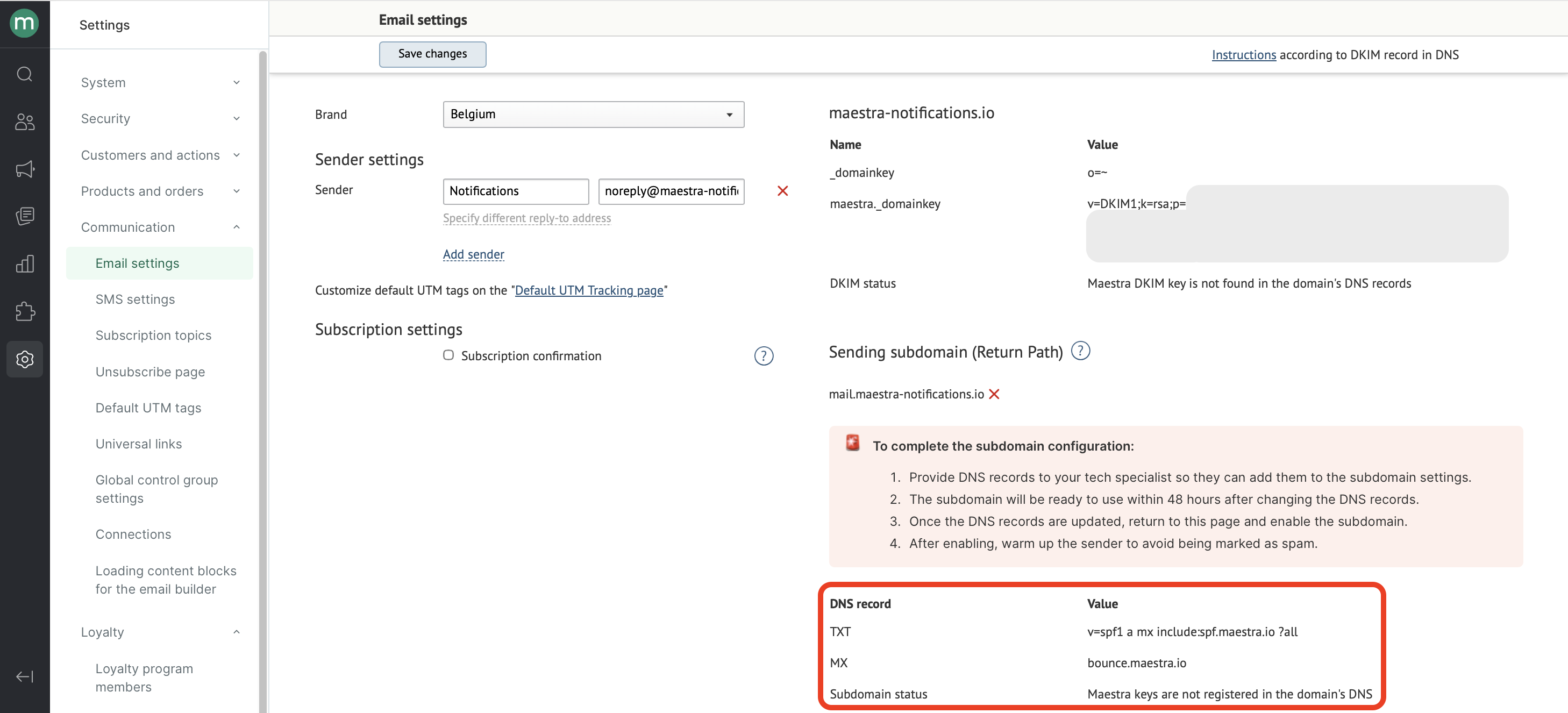This screenshot has height=713, width=1568.
Task: Select the SPF TXT record value
Action: (x=1193, y=632)
